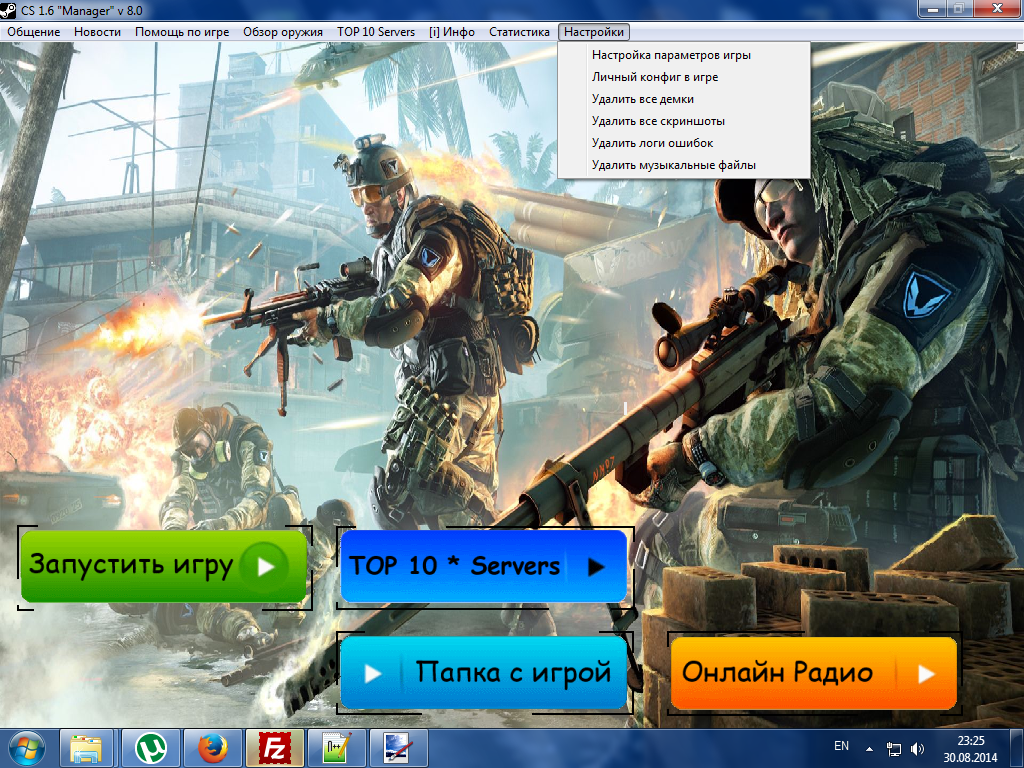Switch to the last taskbar application icon
This screenshot has height=768, width=1024.
tap(398, 748)
